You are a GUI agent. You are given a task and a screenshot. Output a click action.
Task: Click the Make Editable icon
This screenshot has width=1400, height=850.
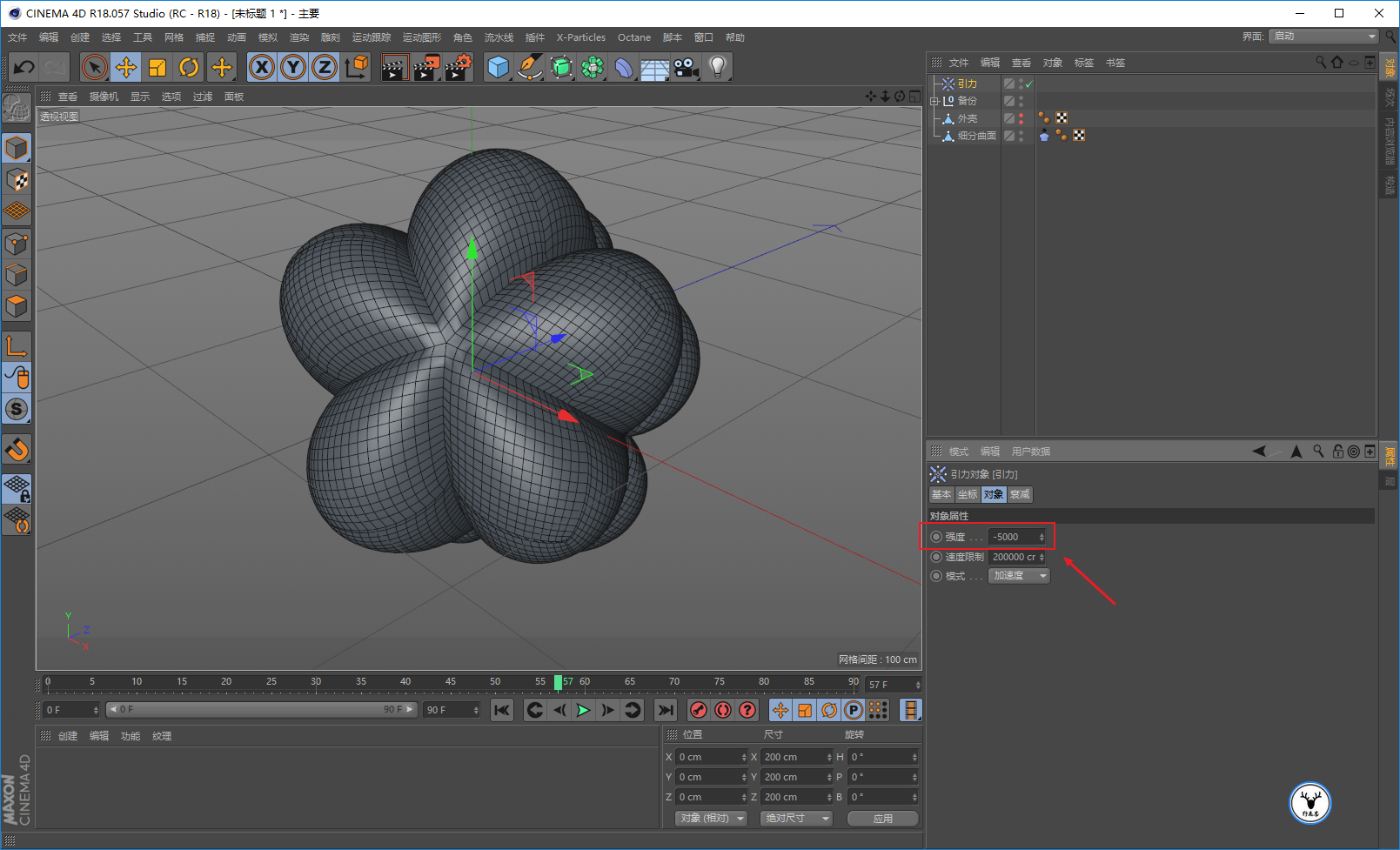[17, 108]
